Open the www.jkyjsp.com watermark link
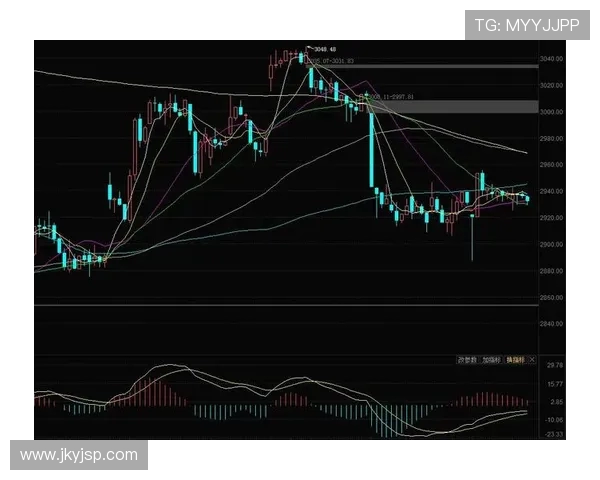 (79, 455)
